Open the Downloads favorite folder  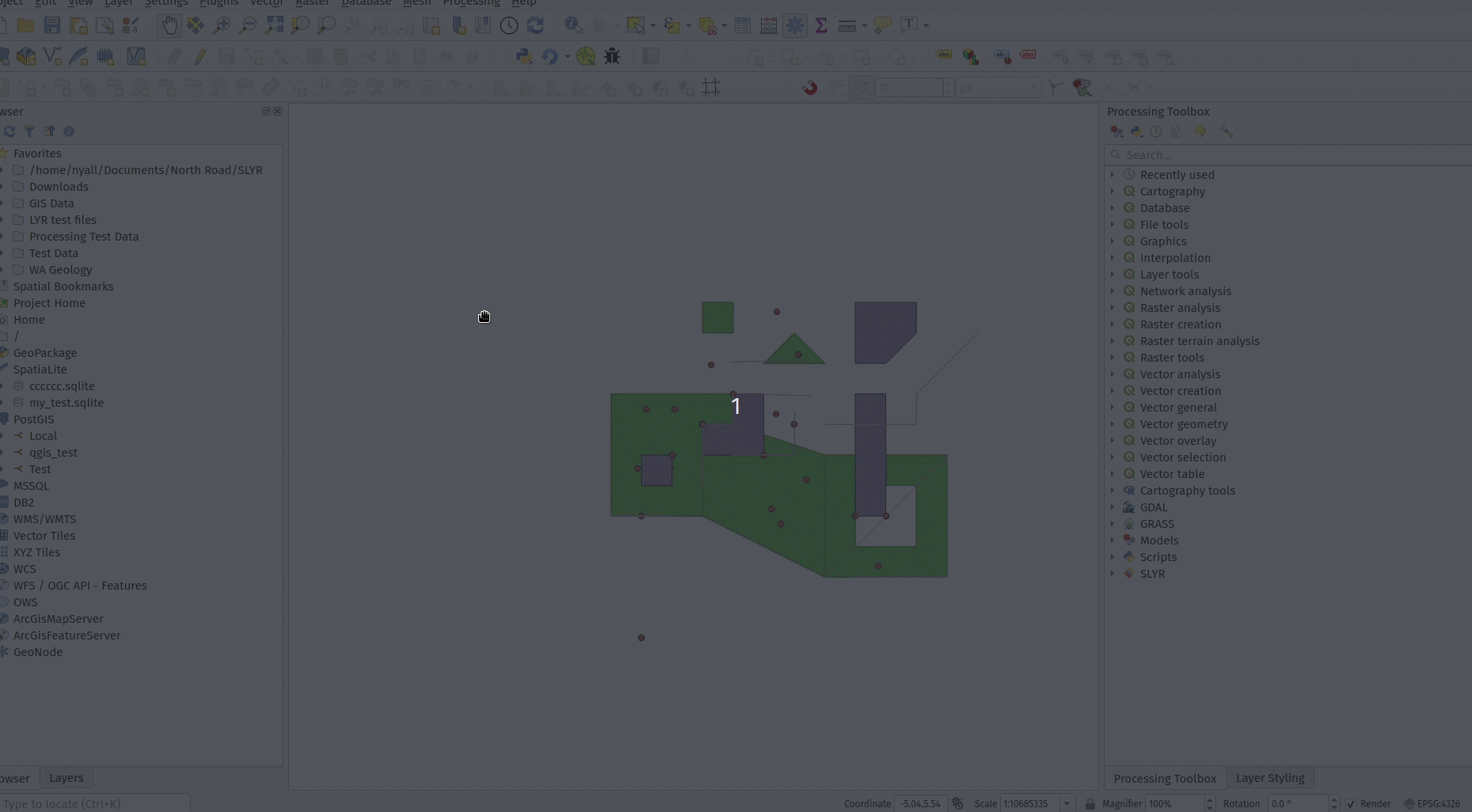(x=59, y=187)
